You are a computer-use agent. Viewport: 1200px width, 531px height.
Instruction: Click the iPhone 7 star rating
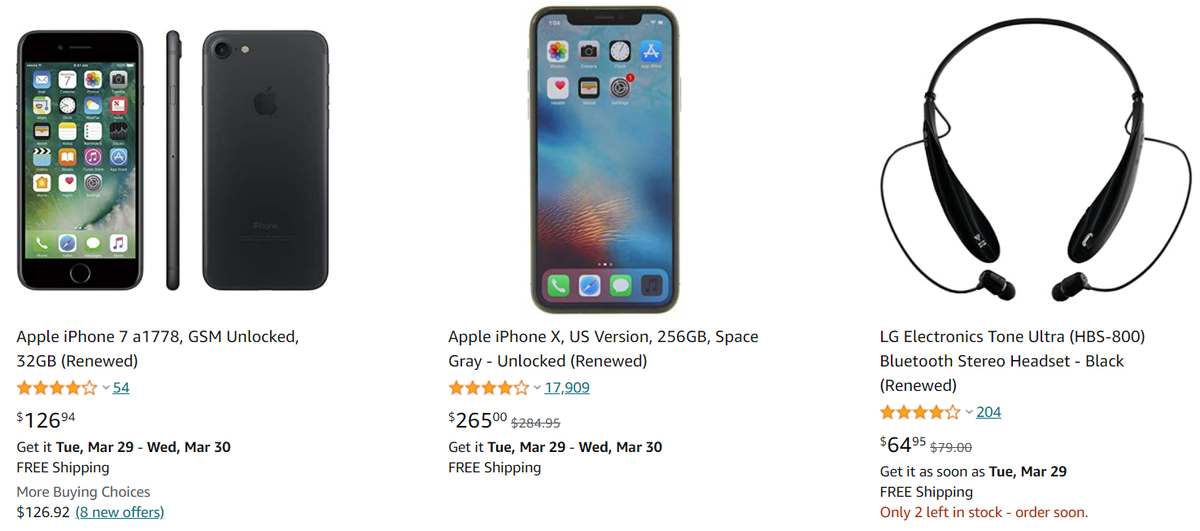(x=57, y=388)
